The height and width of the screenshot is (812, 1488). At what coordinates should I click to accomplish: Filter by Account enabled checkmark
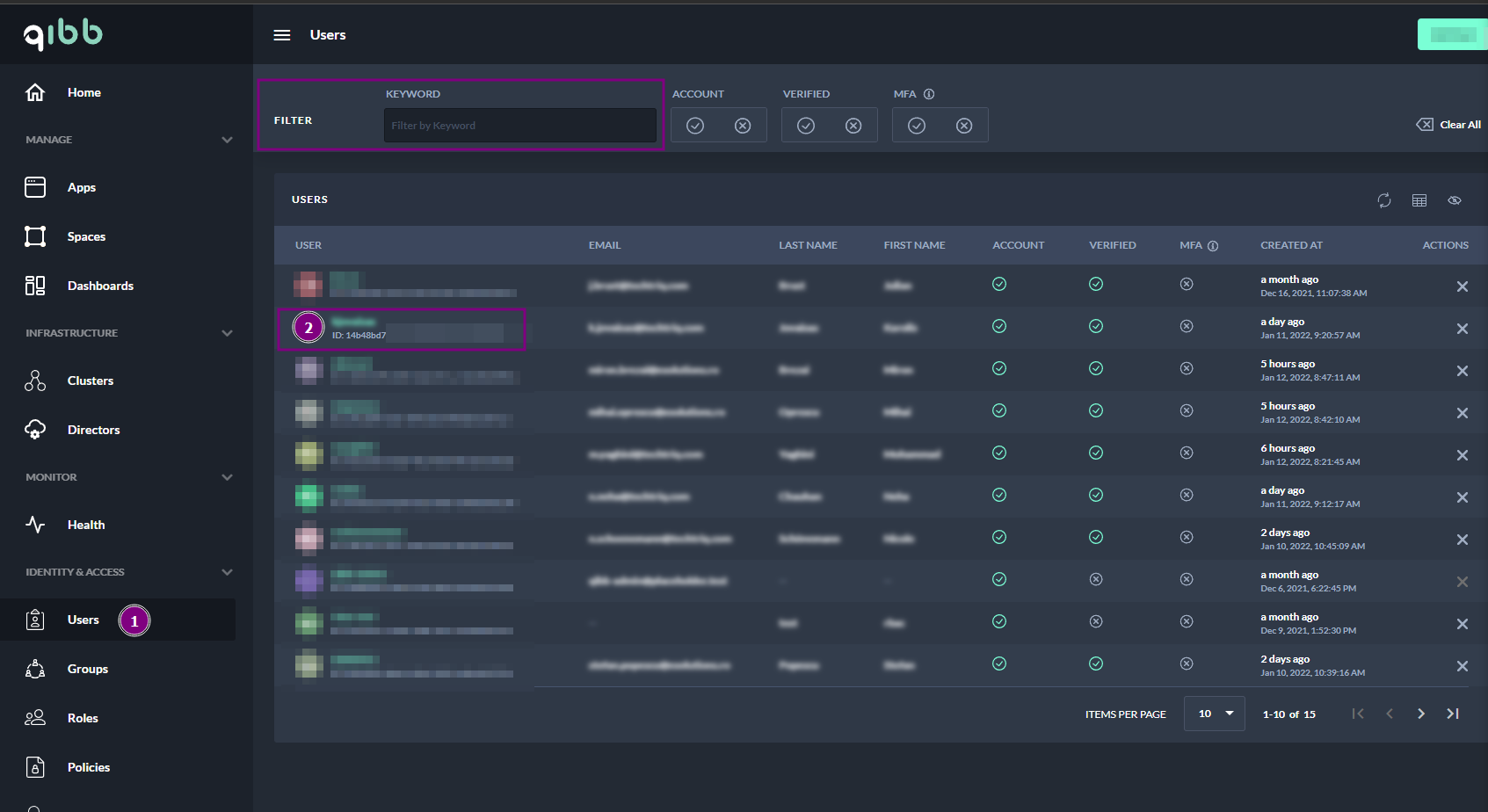(x=695, y=126)
